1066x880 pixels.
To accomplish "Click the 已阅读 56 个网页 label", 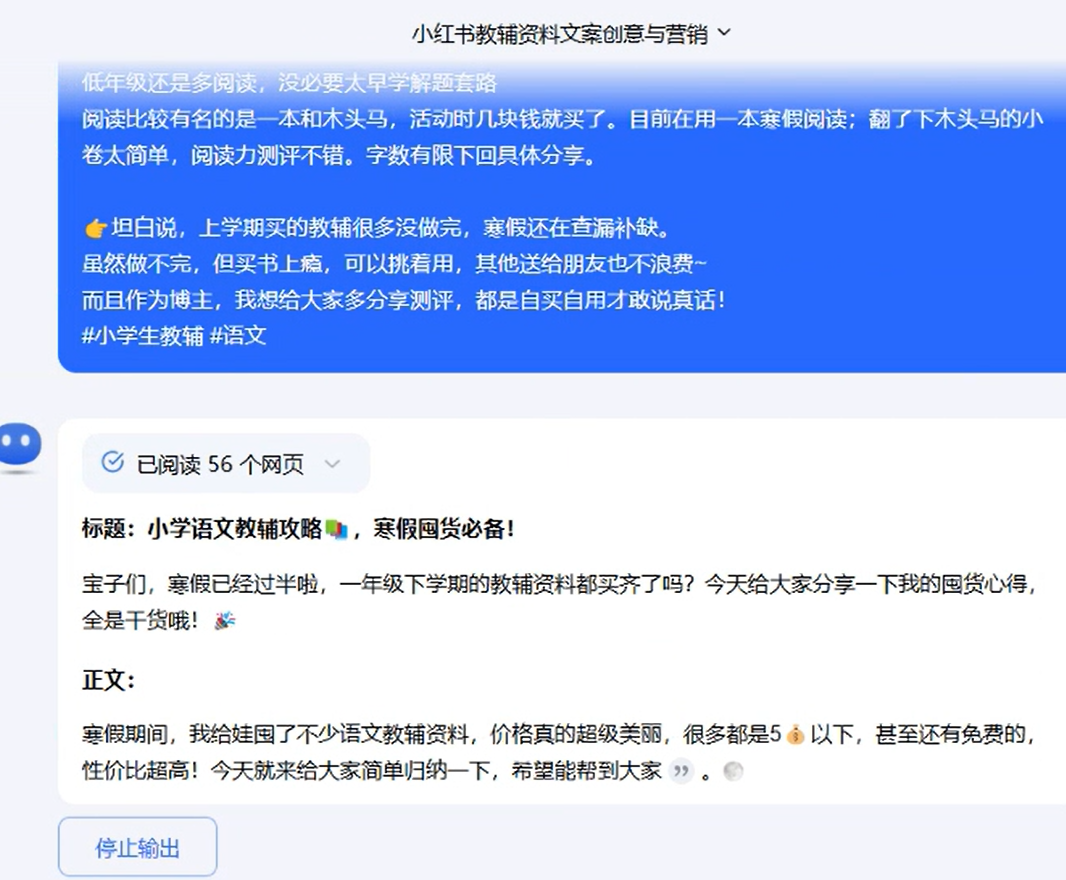I will (x=220, y=464).
